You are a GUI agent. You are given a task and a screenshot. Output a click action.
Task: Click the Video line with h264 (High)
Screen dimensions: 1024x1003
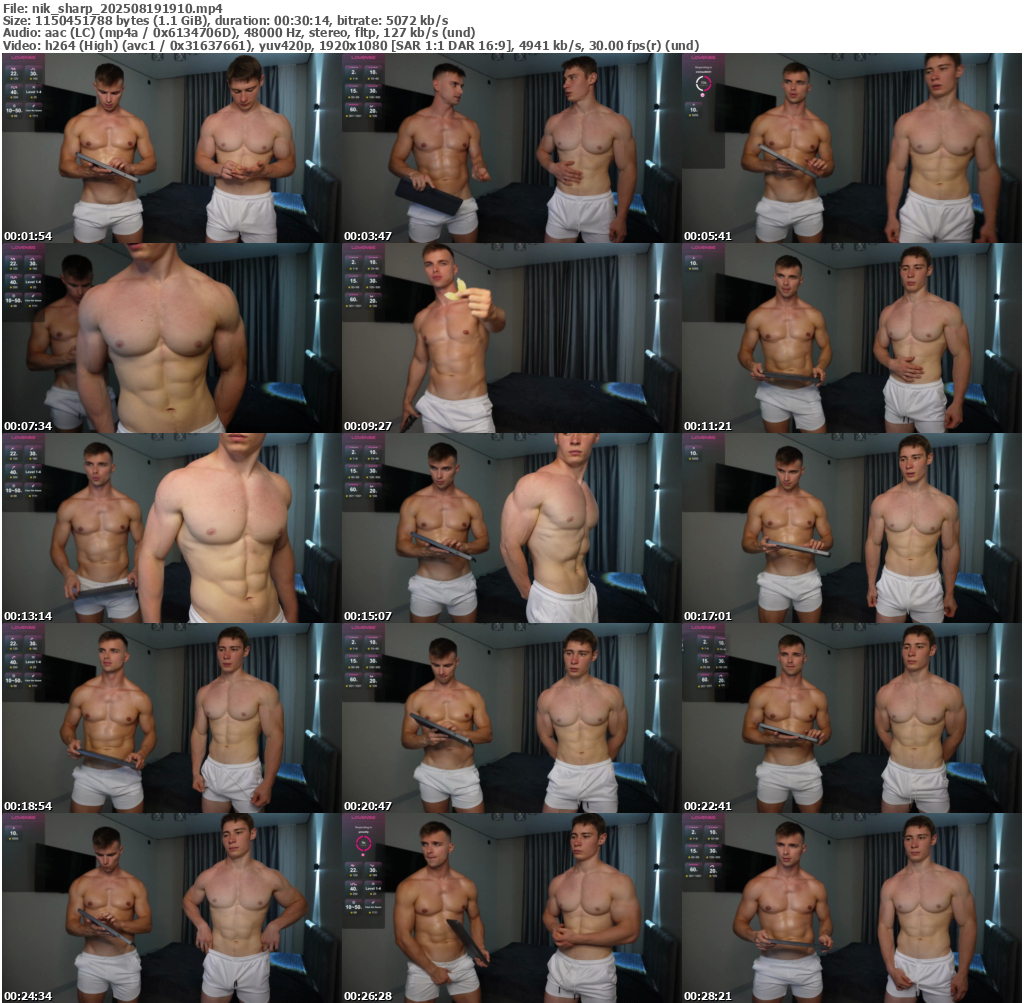click(x=351, y=46)
